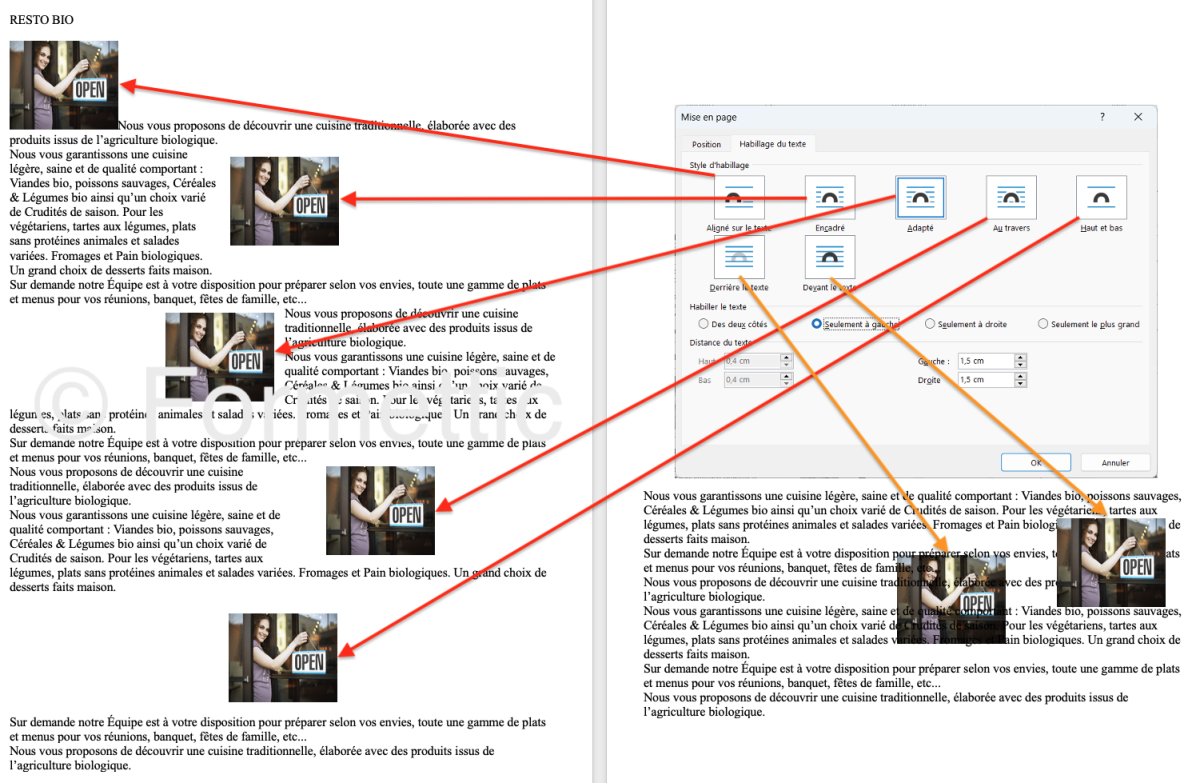1200x783 pixels.
Task: Open the 'Habillage du texte' tab
Action: (773, 144)
